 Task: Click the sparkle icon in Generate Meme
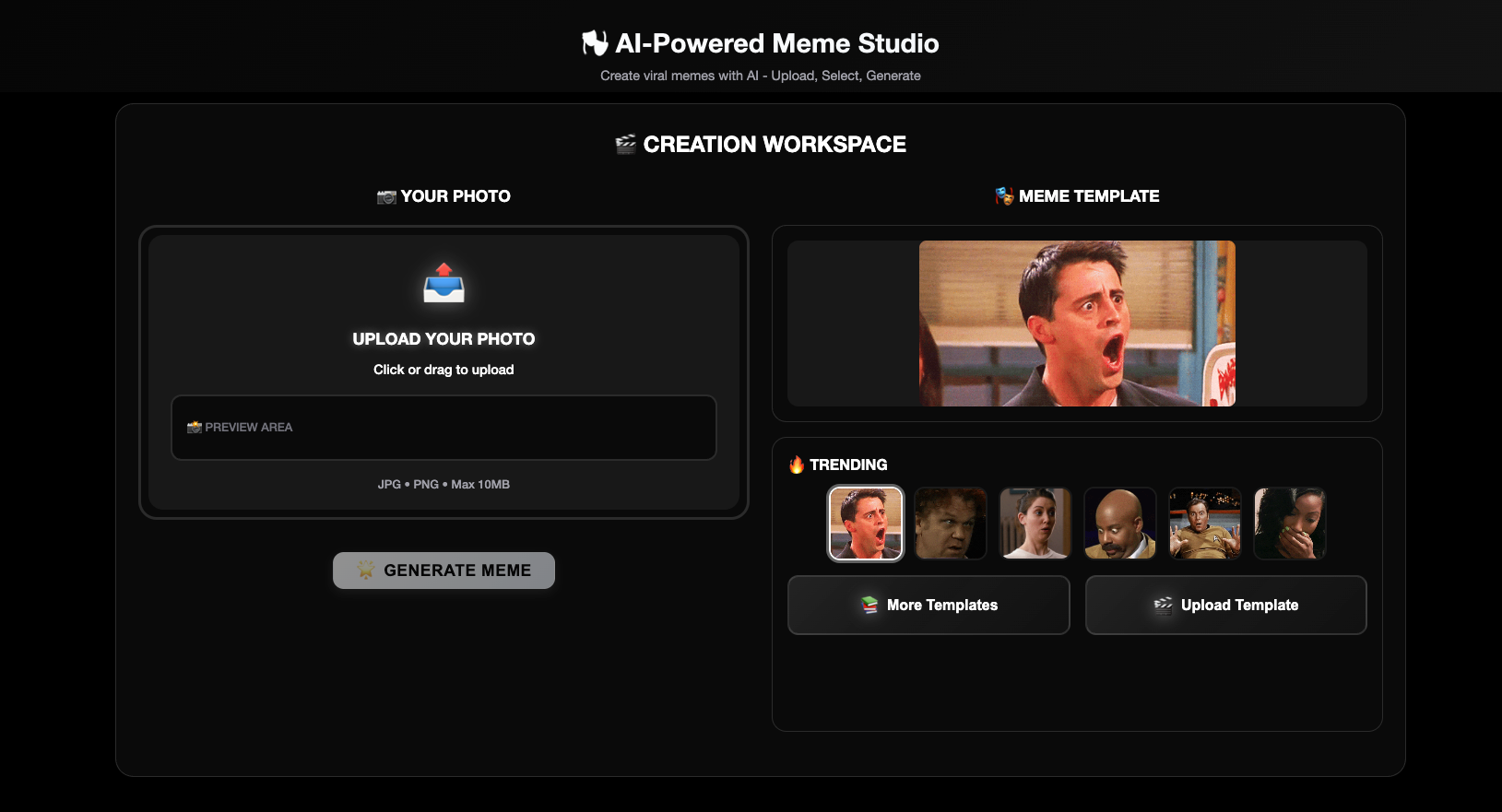pos(366,570)
